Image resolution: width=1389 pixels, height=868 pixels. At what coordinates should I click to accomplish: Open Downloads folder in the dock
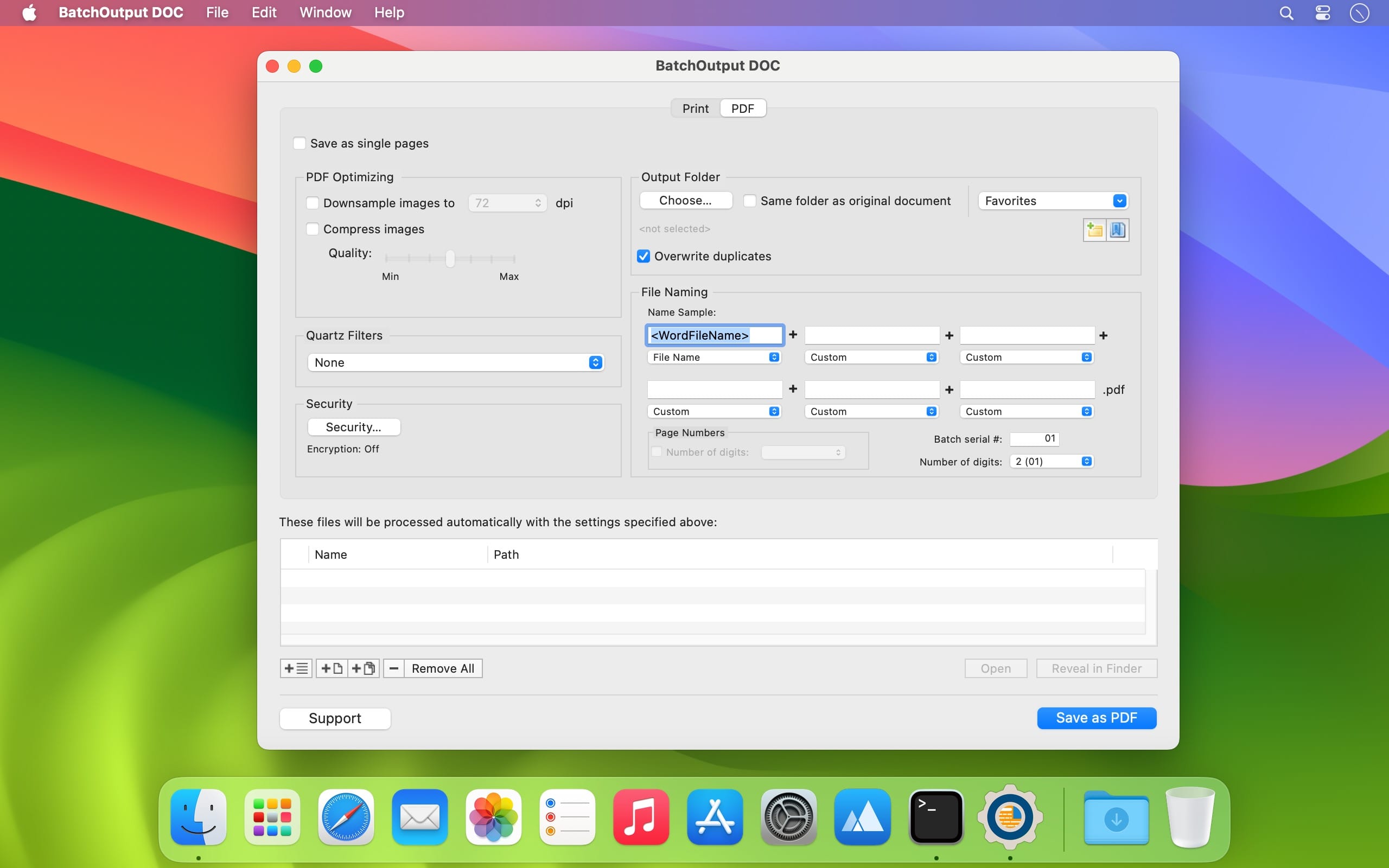click(x=1117, y=818)
